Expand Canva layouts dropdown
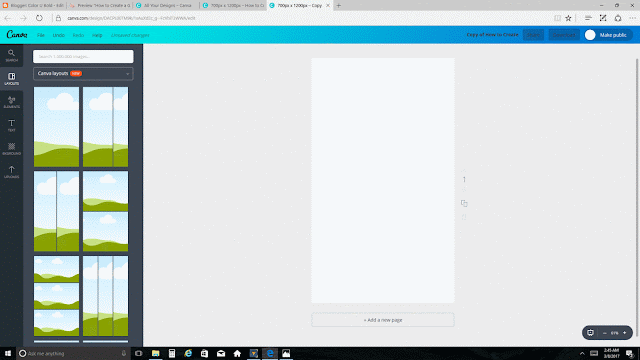 (83, 73)
